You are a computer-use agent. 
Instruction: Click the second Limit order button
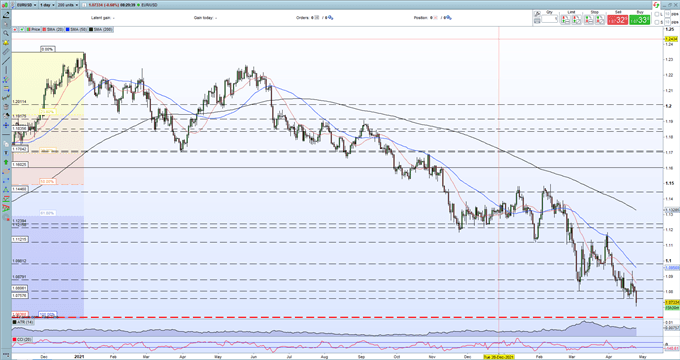pos(576,20)
